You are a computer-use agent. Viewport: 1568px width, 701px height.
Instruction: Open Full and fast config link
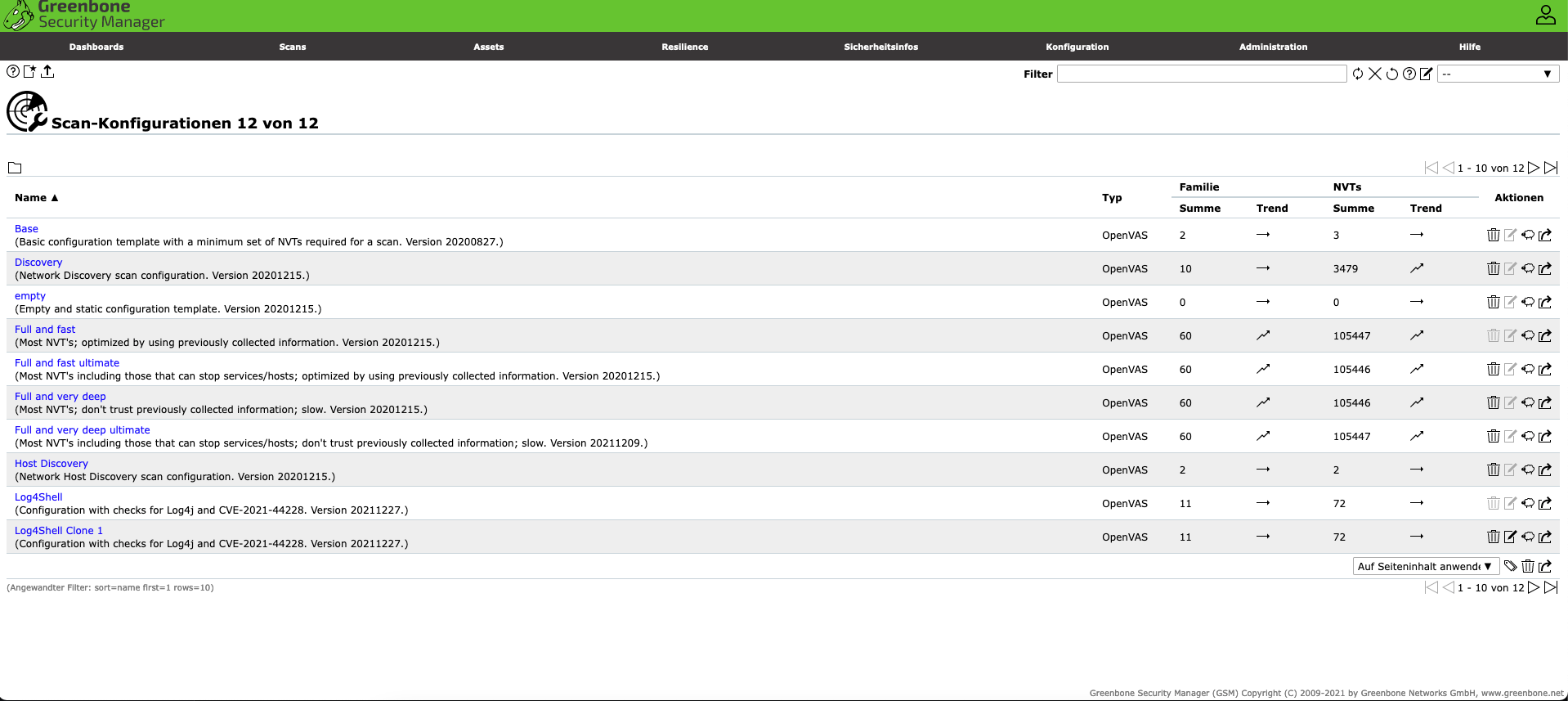[x=45, y=330]
